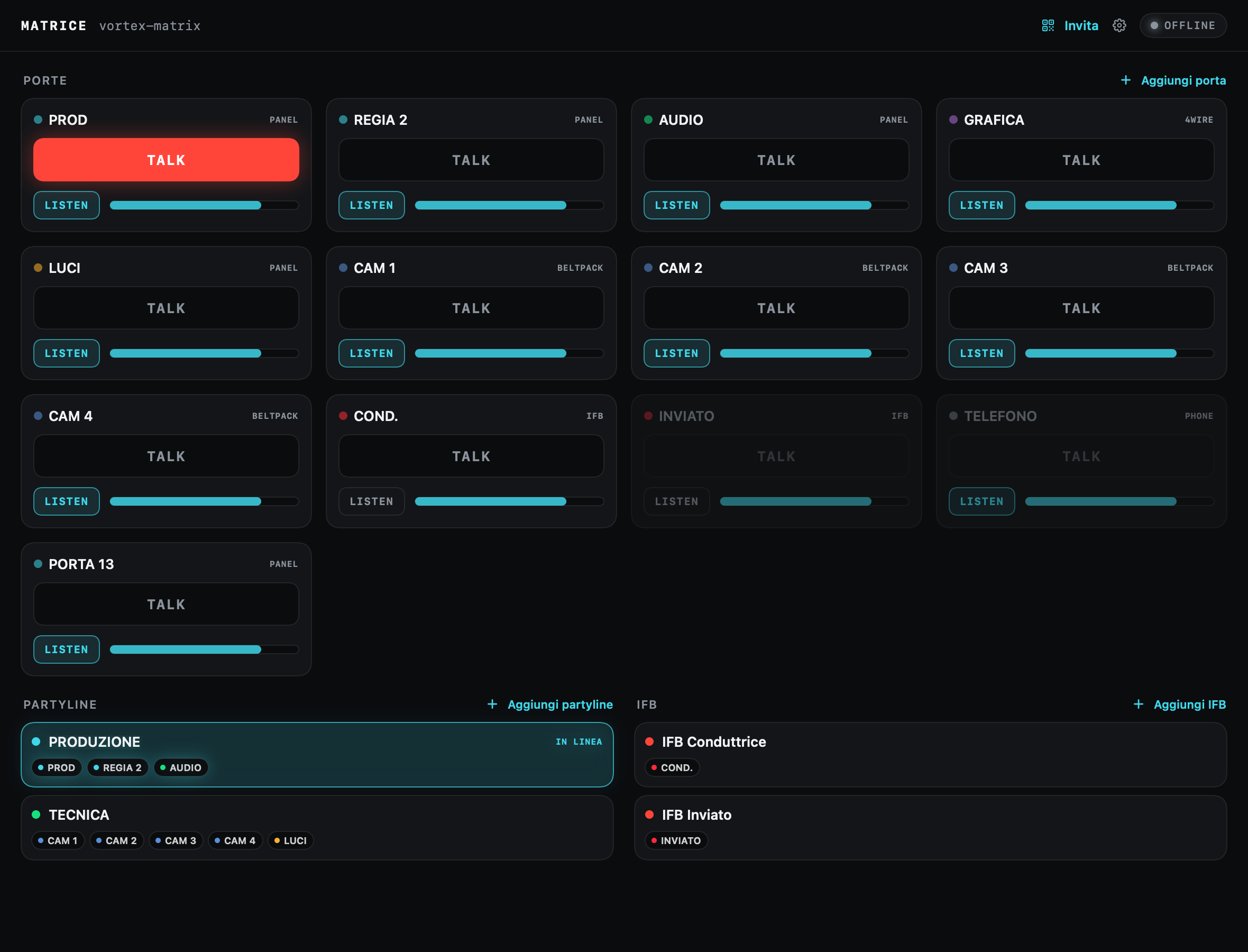Adjust the GRAFICA listen level slider
Viewport: 1248px width, 952px height.
click(1119, 205)
